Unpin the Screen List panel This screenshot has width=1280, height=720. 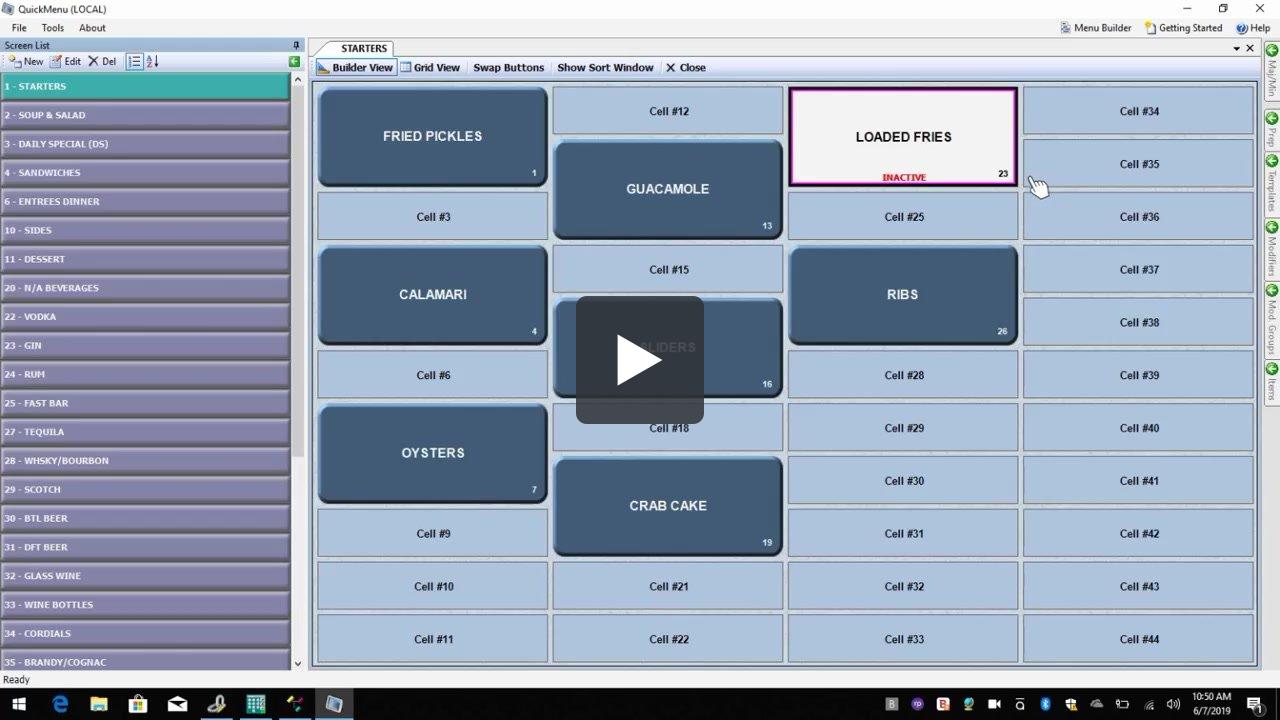(294, 45)
